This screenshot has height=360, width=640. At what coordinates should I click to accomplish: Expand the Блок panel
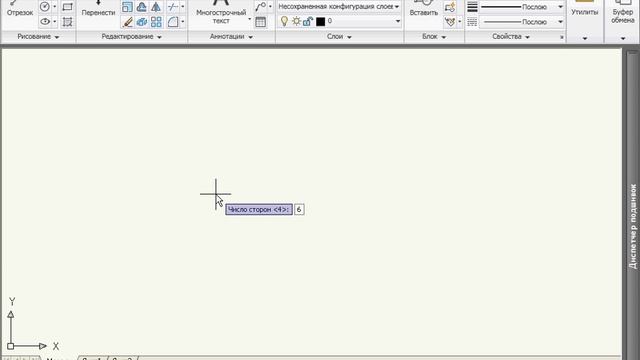click(x=434, y=37)
